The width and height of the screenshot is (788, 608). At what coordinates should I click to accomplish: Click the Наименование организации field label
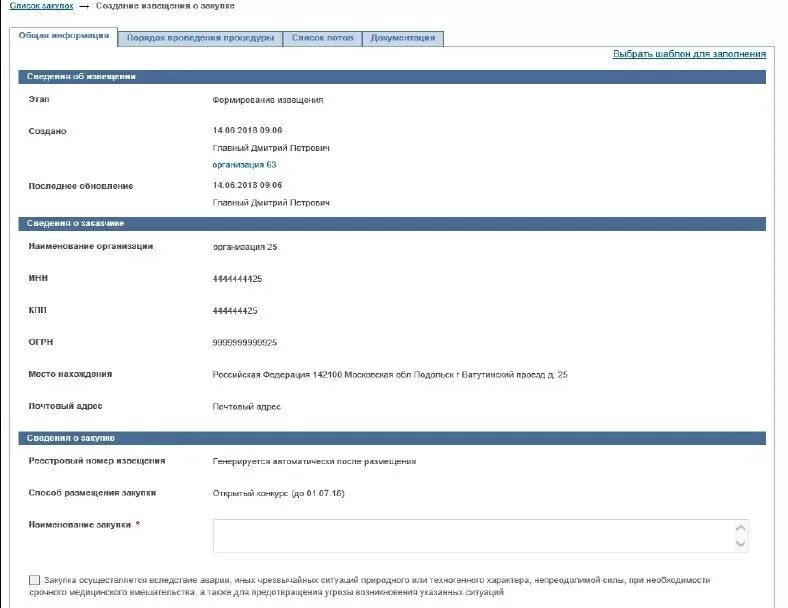click(x=91, y=246)
